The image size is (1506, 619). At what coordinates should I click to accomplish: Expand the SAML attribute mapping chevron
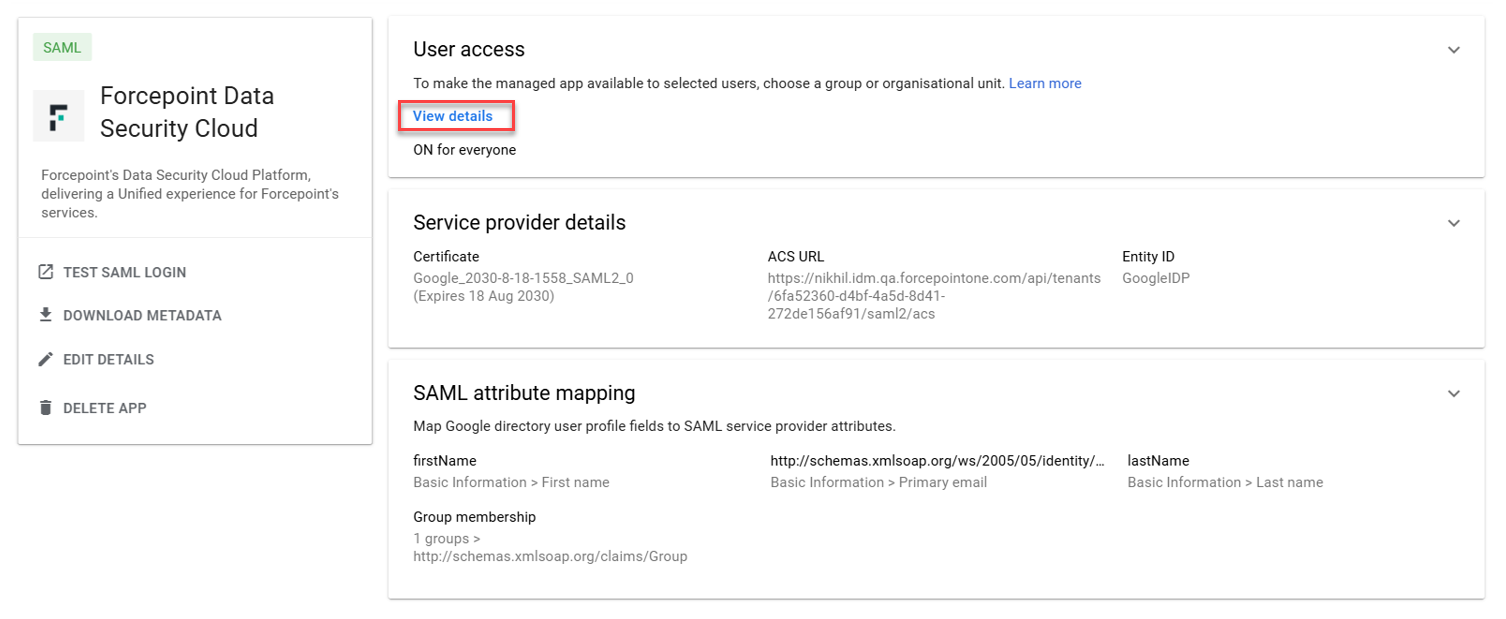pos(1454,394)
